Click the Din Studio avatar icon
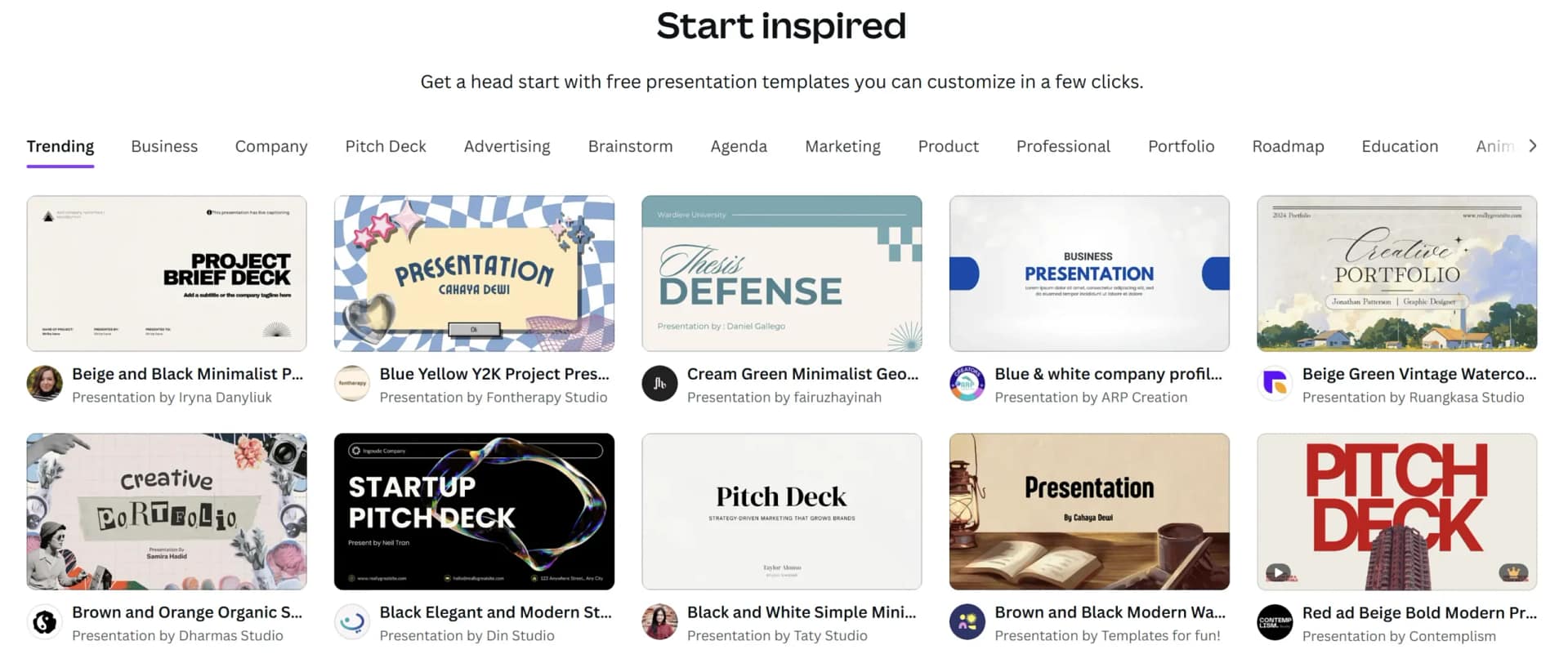The width and height of the screenshot is (1568, 663). [352, 622]
